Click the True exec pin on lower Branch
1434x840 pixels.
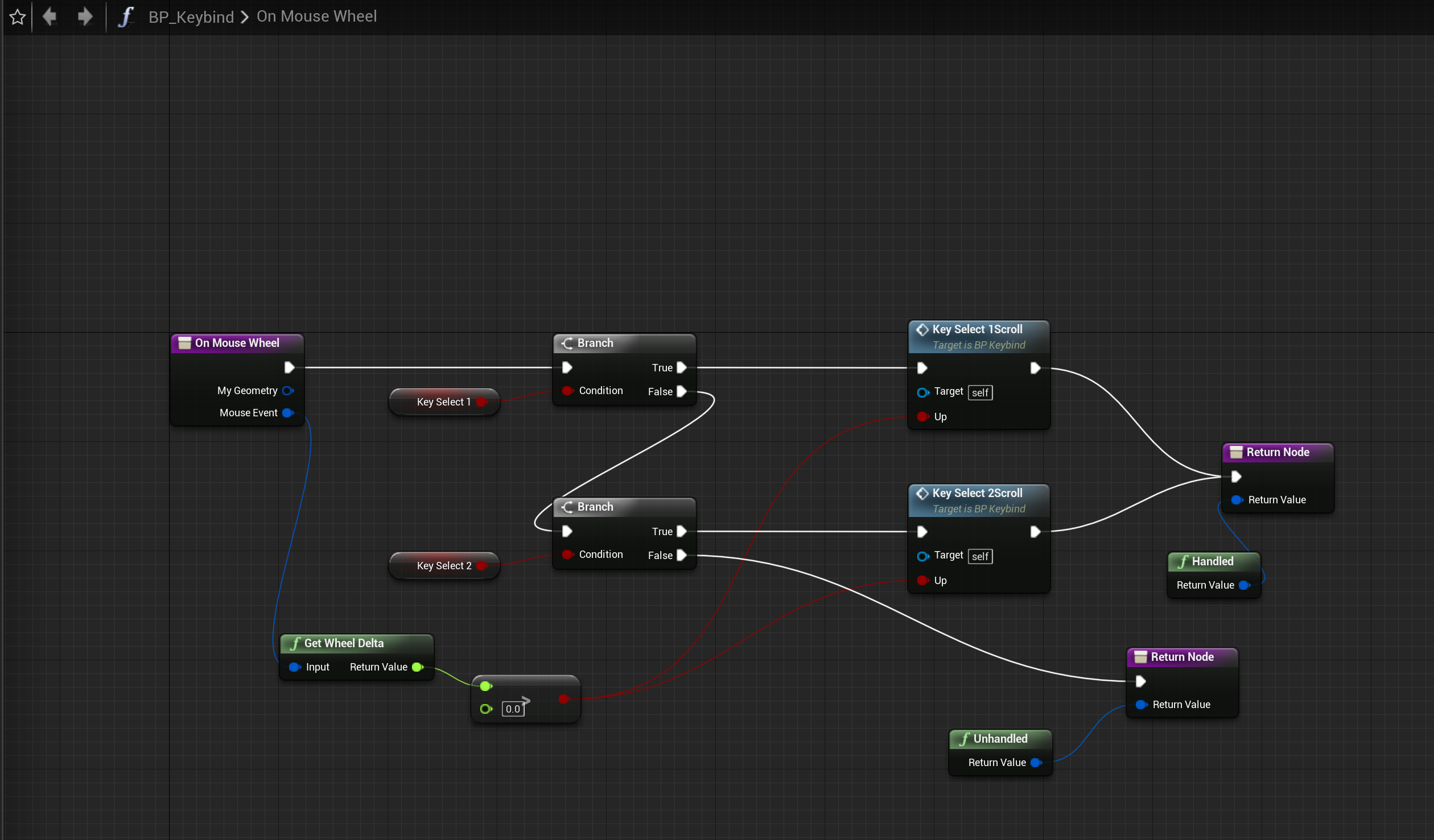(x=681, y=532)
